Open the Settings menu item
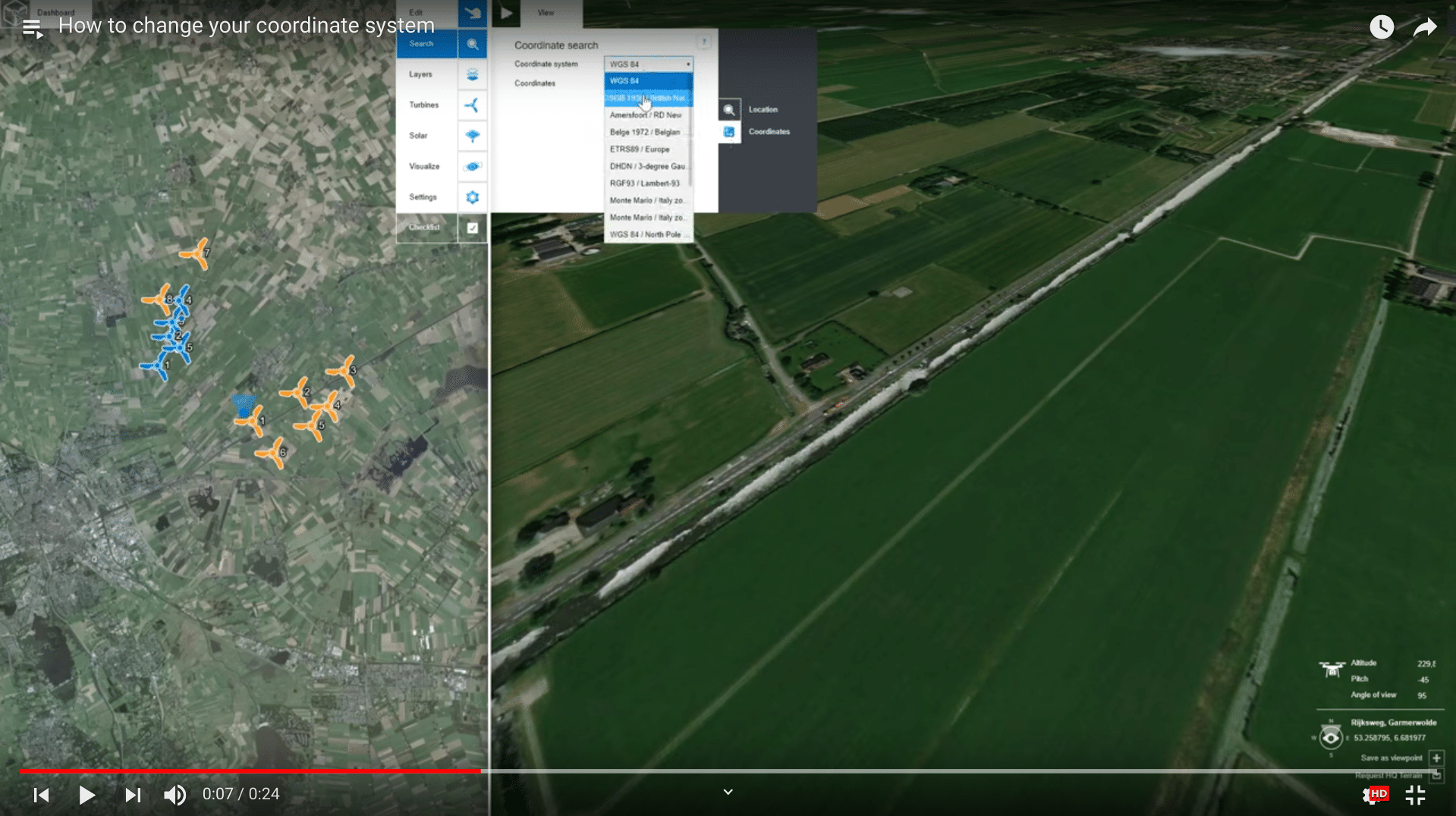This screenshot has height=816, width=1456. [427, 197]
